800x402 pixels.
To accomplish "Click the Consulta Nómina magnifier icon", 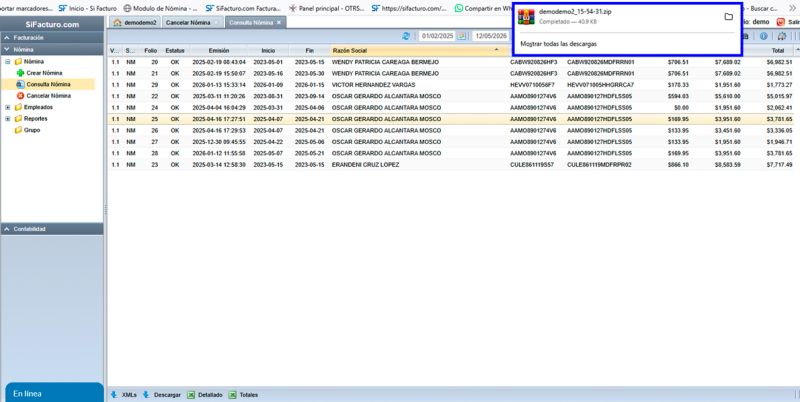I will pos(20,84).
